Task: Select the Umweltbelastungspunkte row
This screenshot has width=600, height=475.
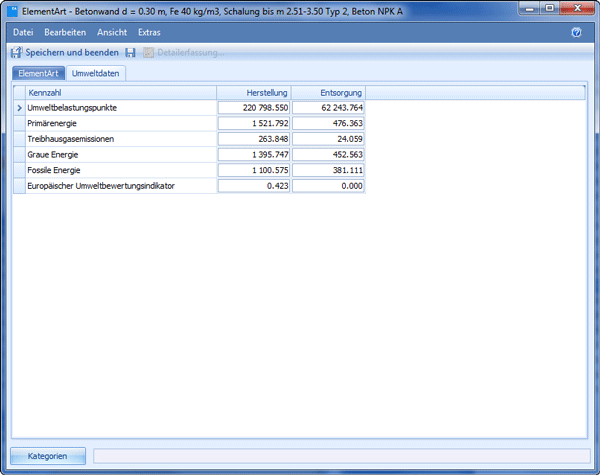Action: (x=189, y=108)
